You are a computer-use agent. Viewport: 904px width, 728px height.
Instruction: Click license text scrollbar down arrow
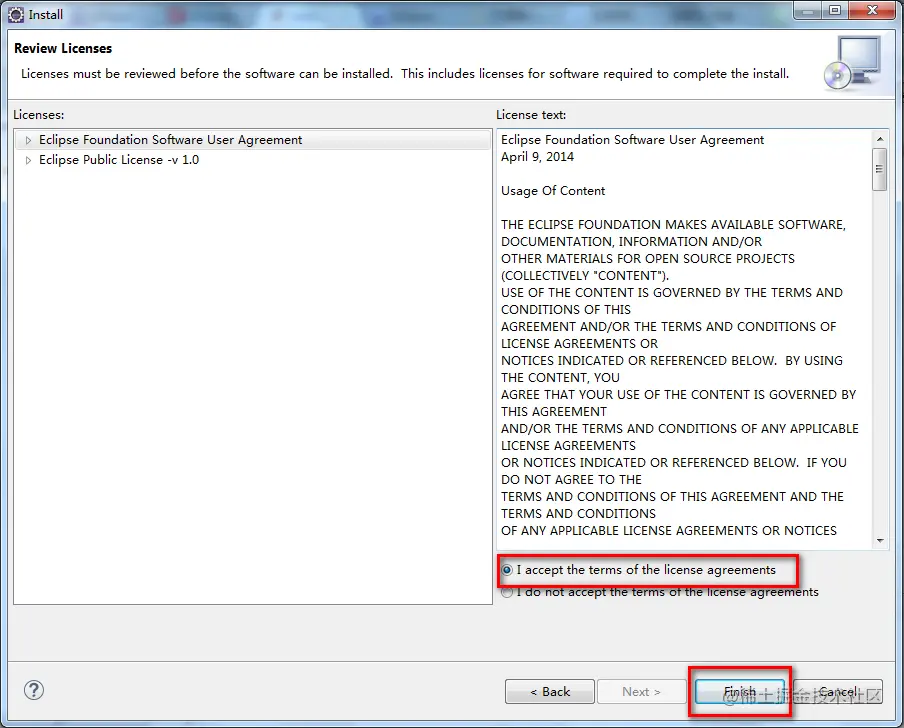[x=880, y=541]
